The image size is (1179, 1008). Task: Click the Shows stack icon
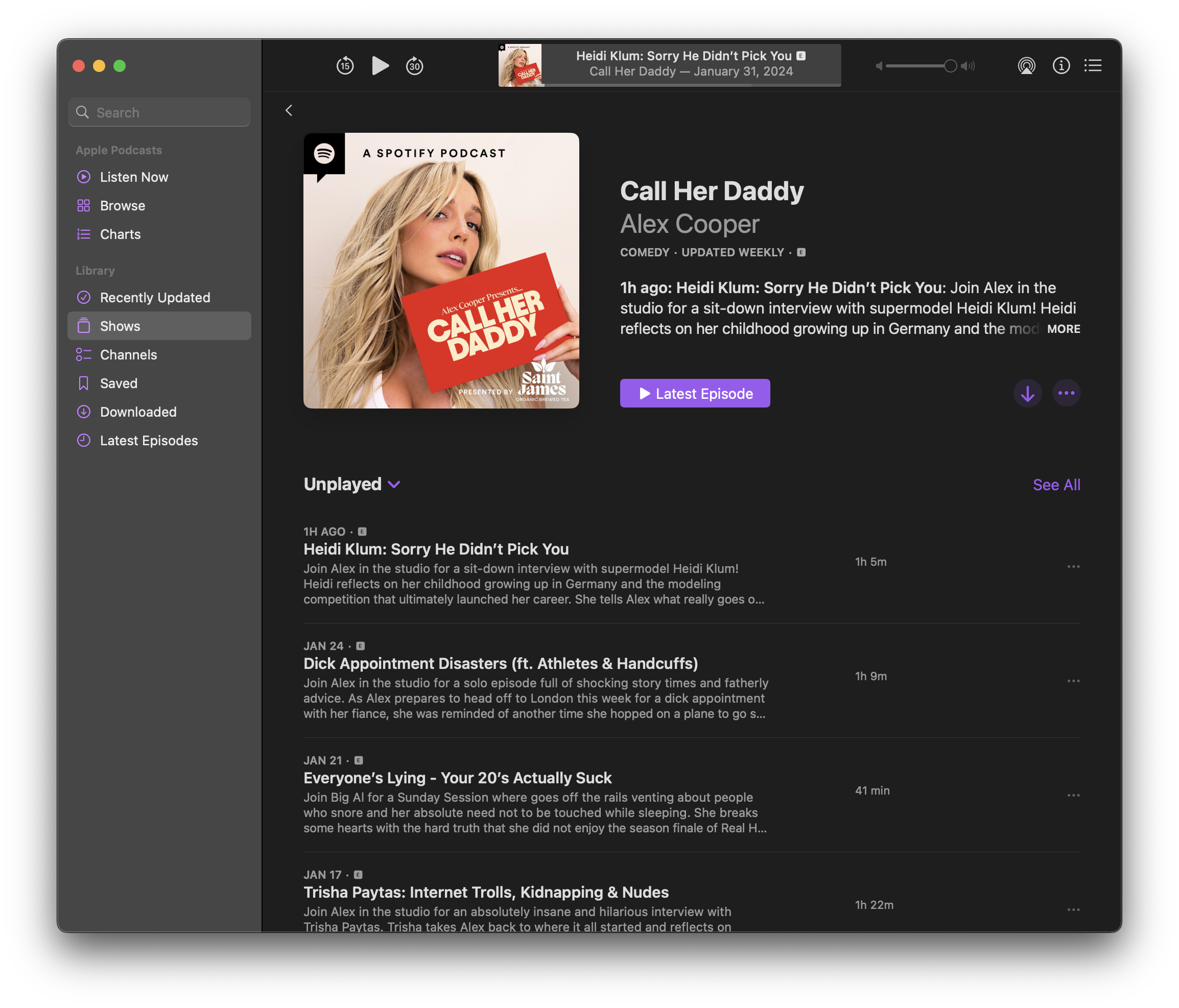tap(84, 326)
